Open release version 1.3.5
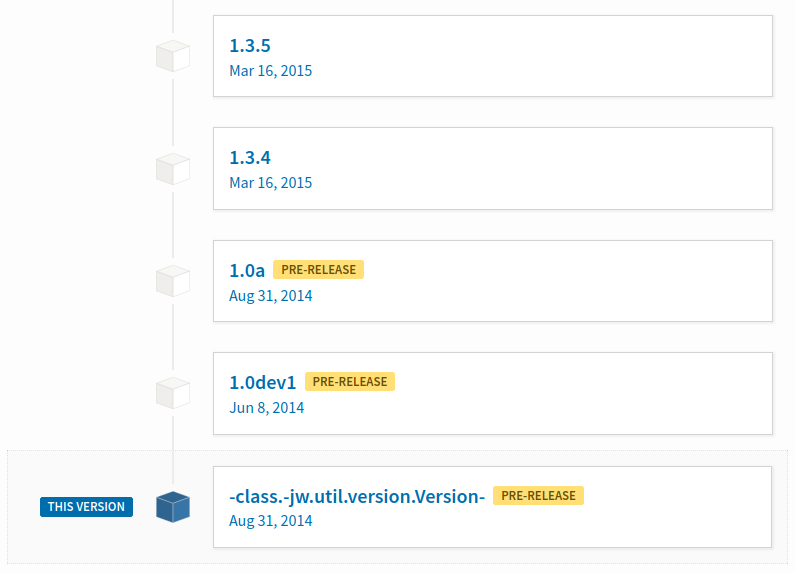Image resolution: width=795 pixels, height=573 pixels. coord(250,46)
